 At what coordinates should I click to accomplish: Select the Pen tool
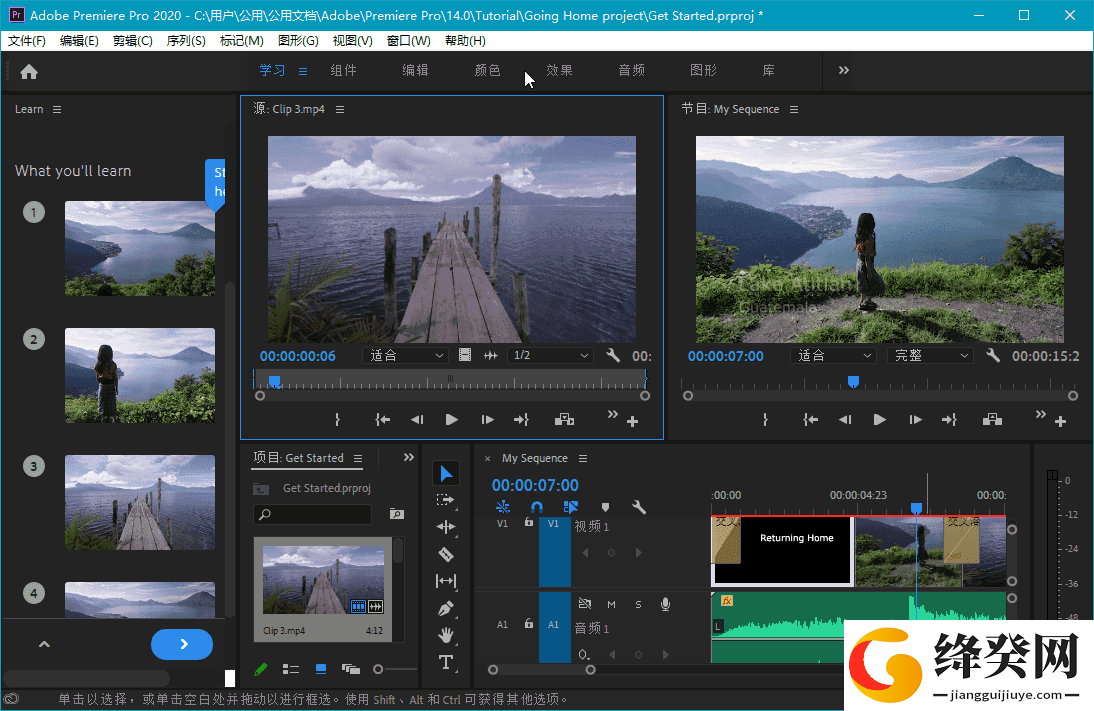[x=446, y=608]
